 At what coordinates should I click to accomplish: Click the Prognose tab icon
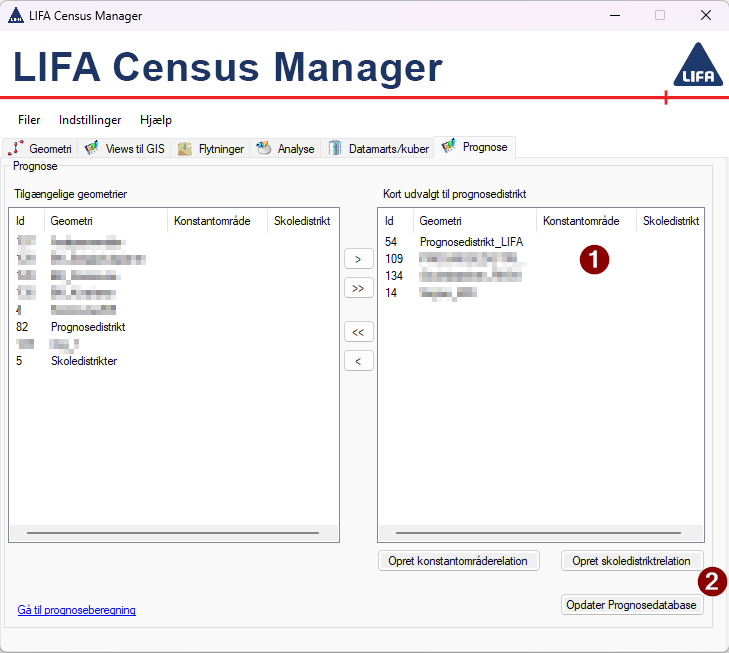click(448, 147)
